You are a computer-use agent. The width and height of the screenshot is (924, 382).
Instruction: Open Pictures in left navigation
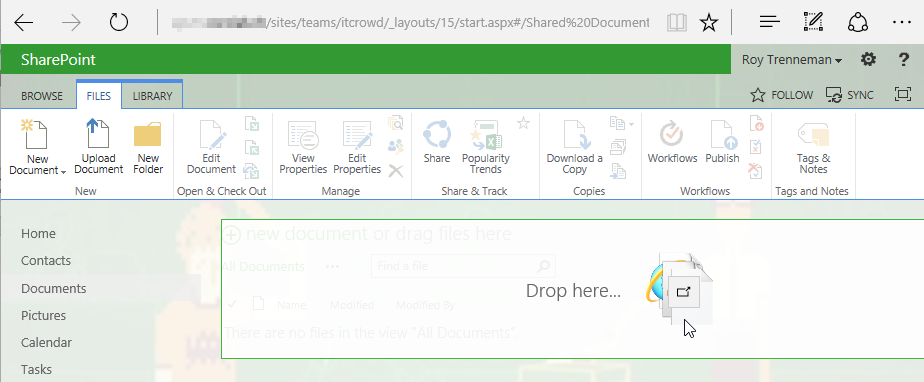click(44, 315)
